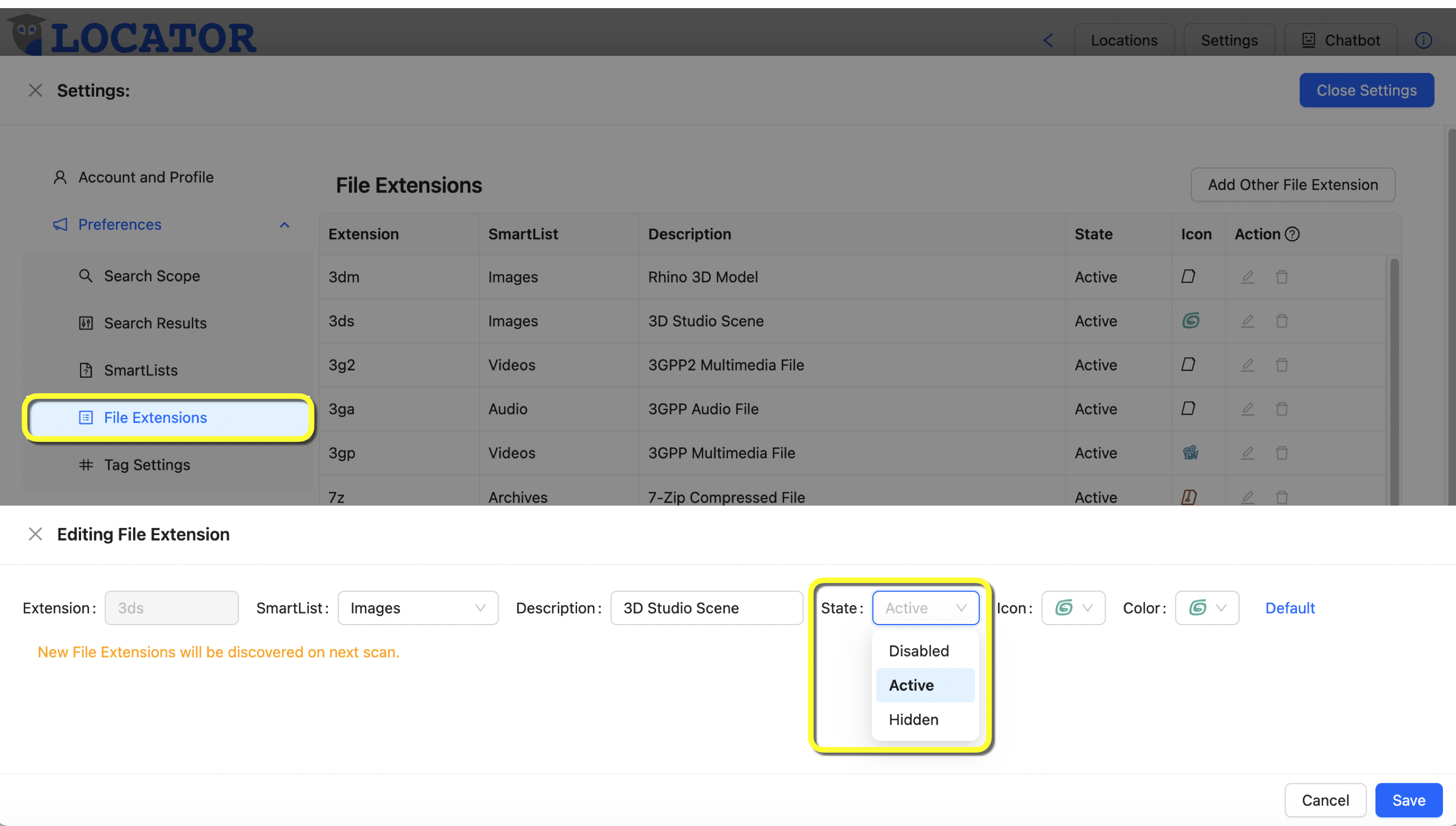Select Disabled in State dropdown
Screen dimensions: 1456x826
pos(925,651)
